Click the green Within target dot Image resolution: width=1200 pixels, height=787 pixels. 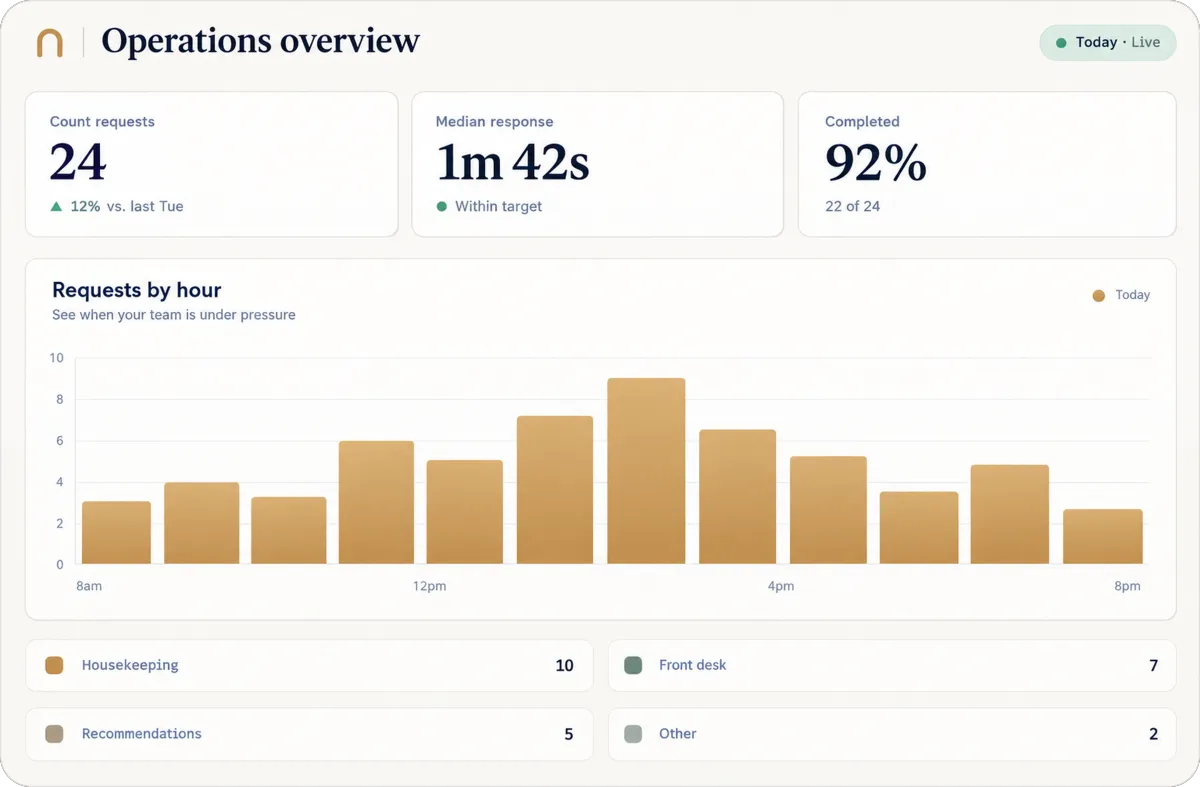(441, 206)
